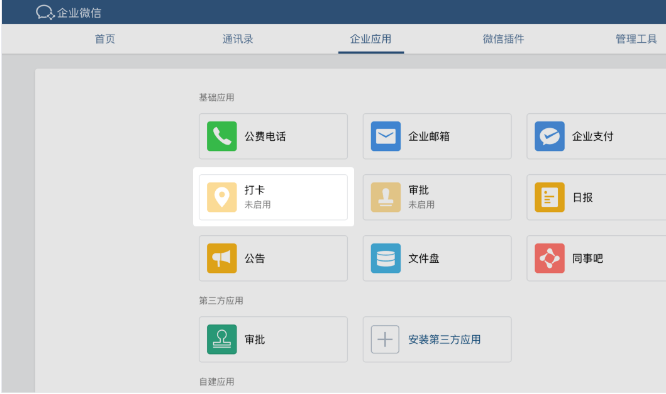The height and width of the screenshot is (394, 666).
Task: Click the blue 企业邮箱 envelope icon
Action: (386, 136)
